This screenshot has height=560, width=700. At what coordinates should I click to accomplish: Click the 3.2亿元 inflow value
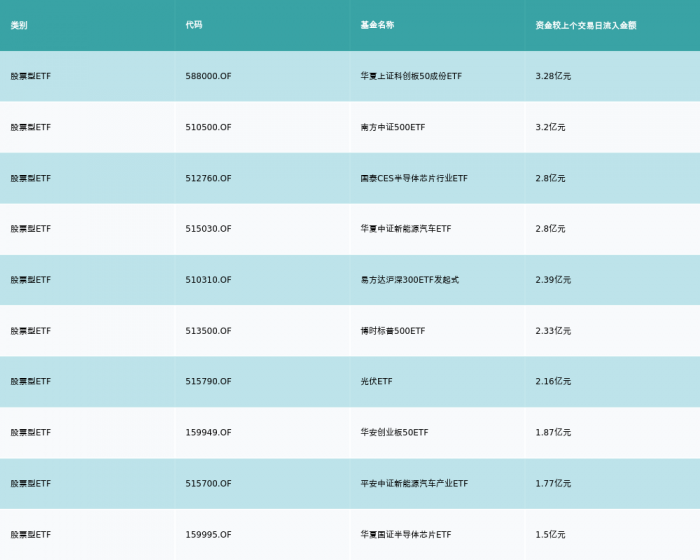click(x=550, y=127)
